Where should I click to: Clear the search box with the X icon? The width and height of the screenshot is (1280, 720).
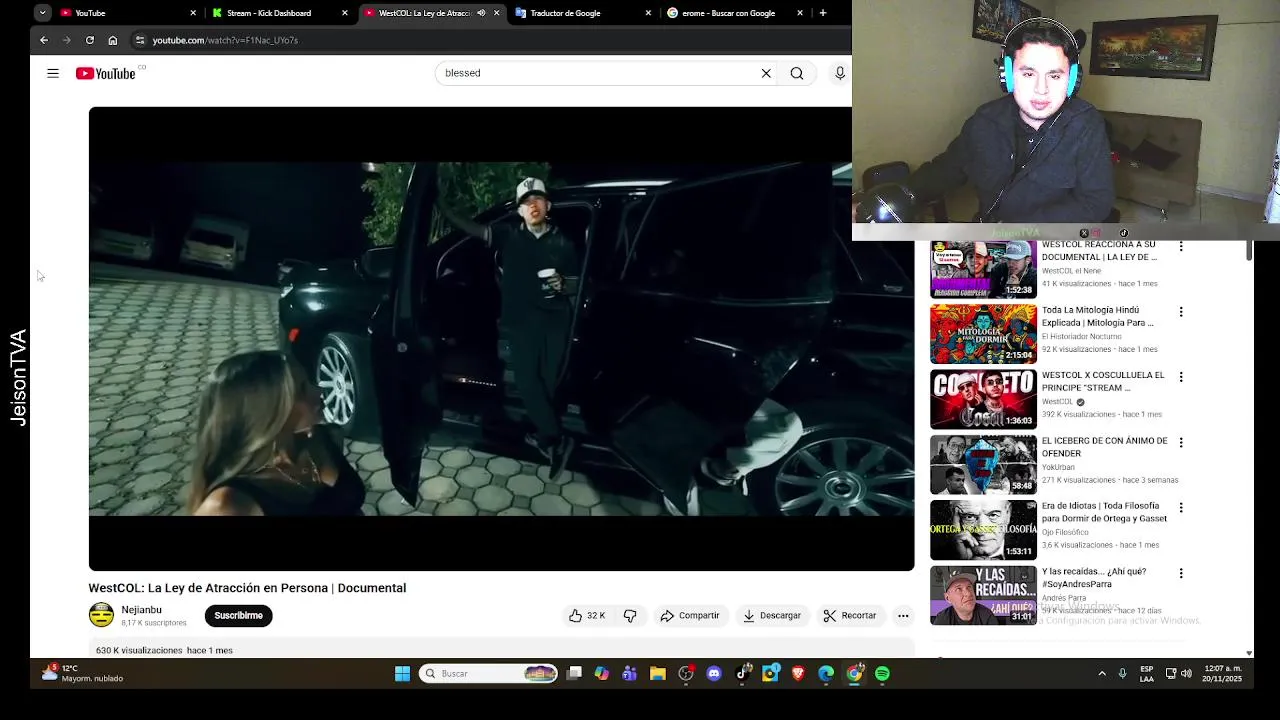(x=766, y=73)
